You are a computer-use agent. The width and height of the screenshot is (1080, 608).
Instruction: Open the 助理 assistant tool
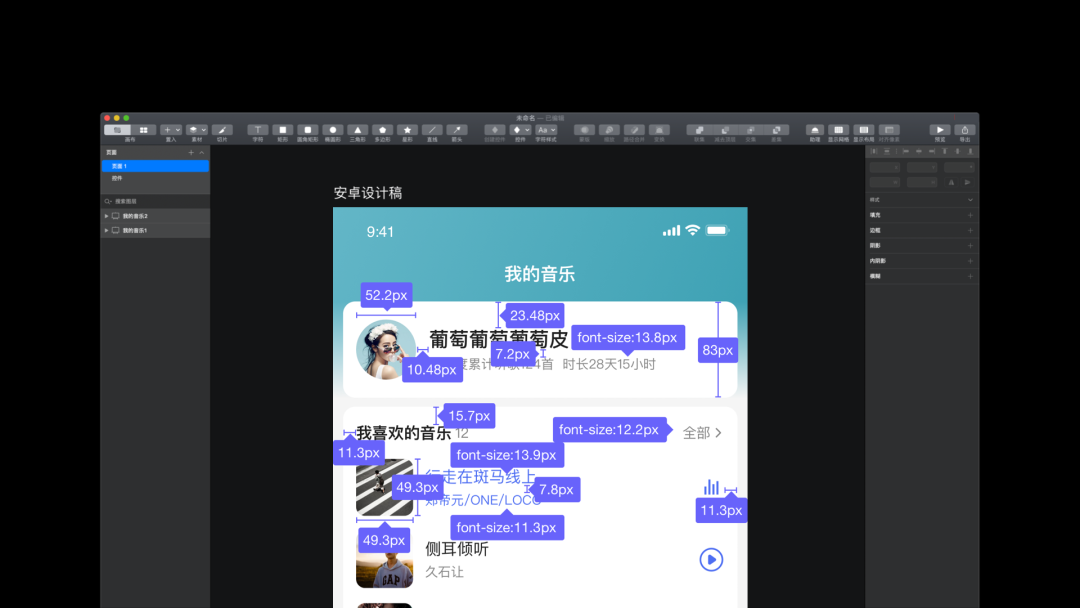pyautogui.click(x=815, y=129)
